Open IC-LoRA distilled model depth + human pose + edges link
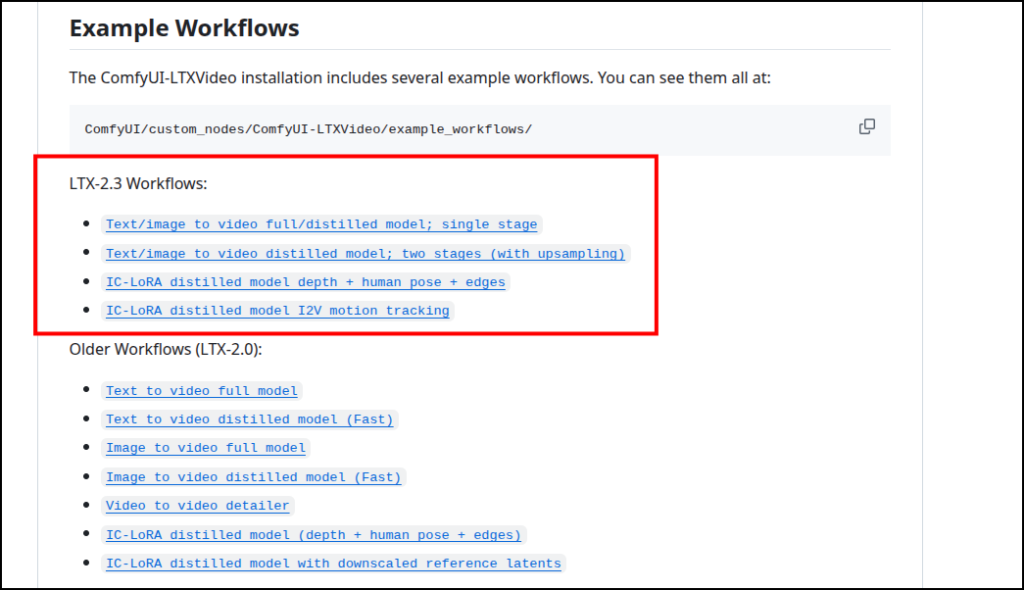 305,282
